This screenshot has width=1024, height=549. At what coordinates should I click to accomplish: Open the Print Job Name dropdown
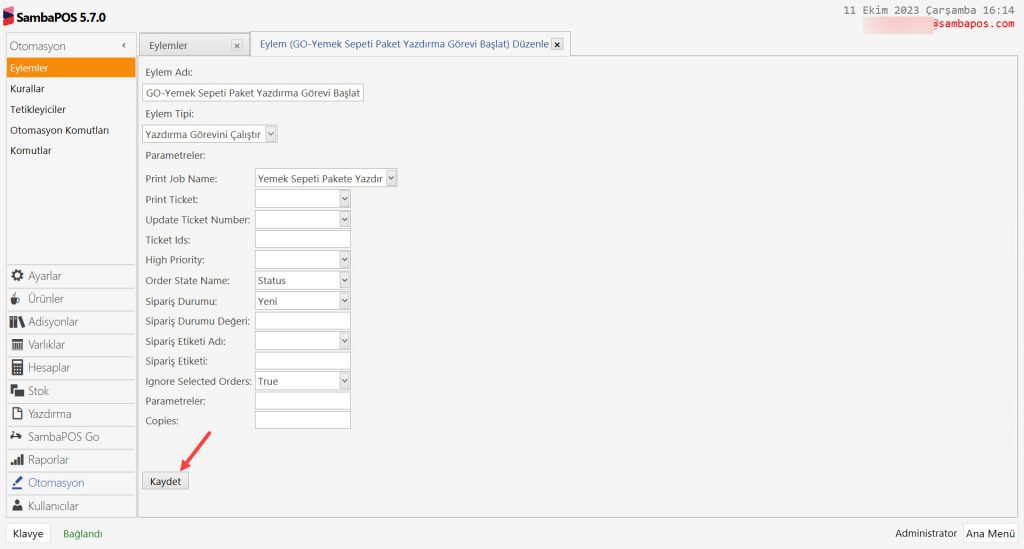(x=391, y=178)
